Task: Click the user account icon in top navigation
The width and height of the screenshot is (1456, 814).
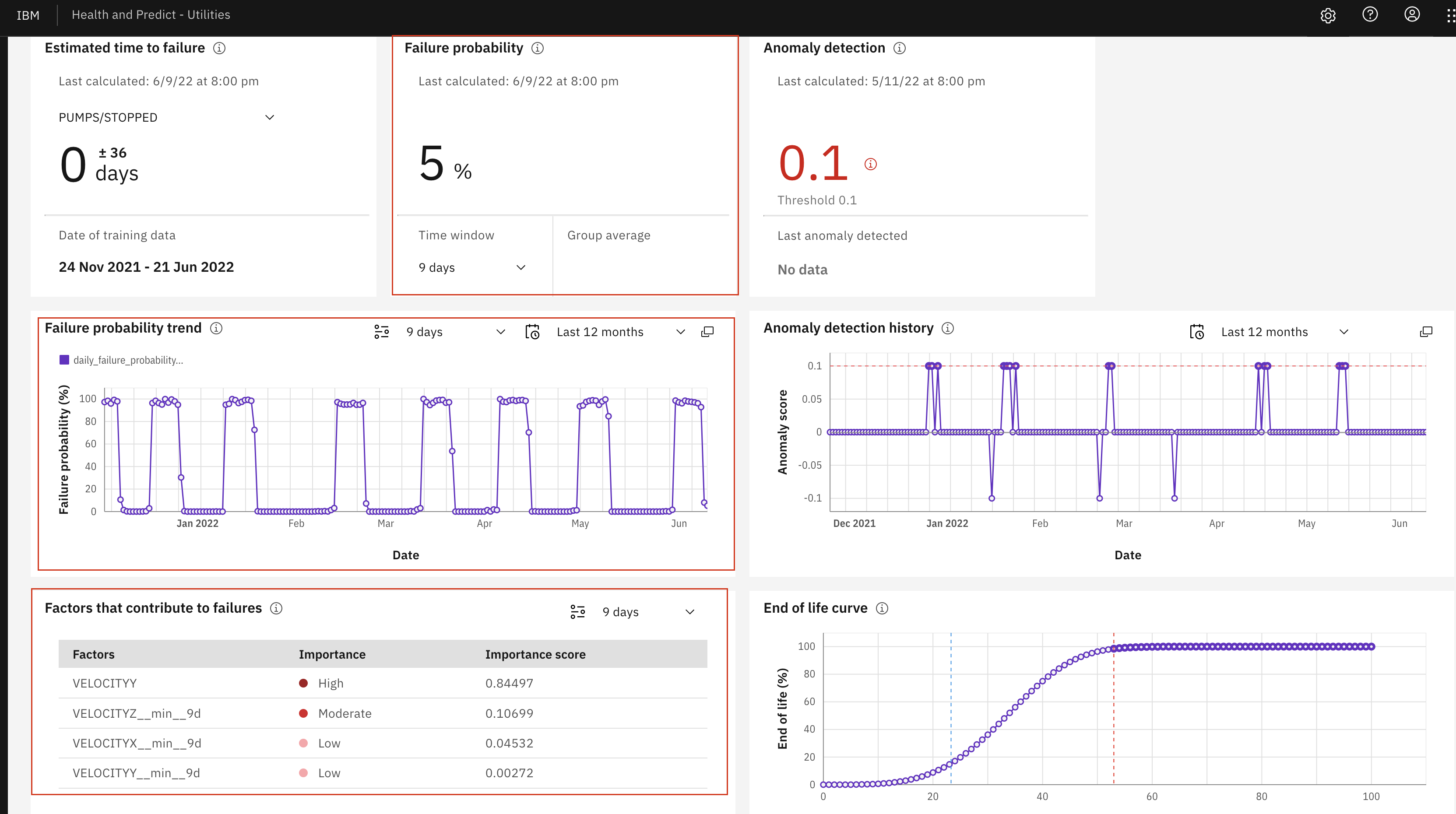Action: tap(1411, 15)
